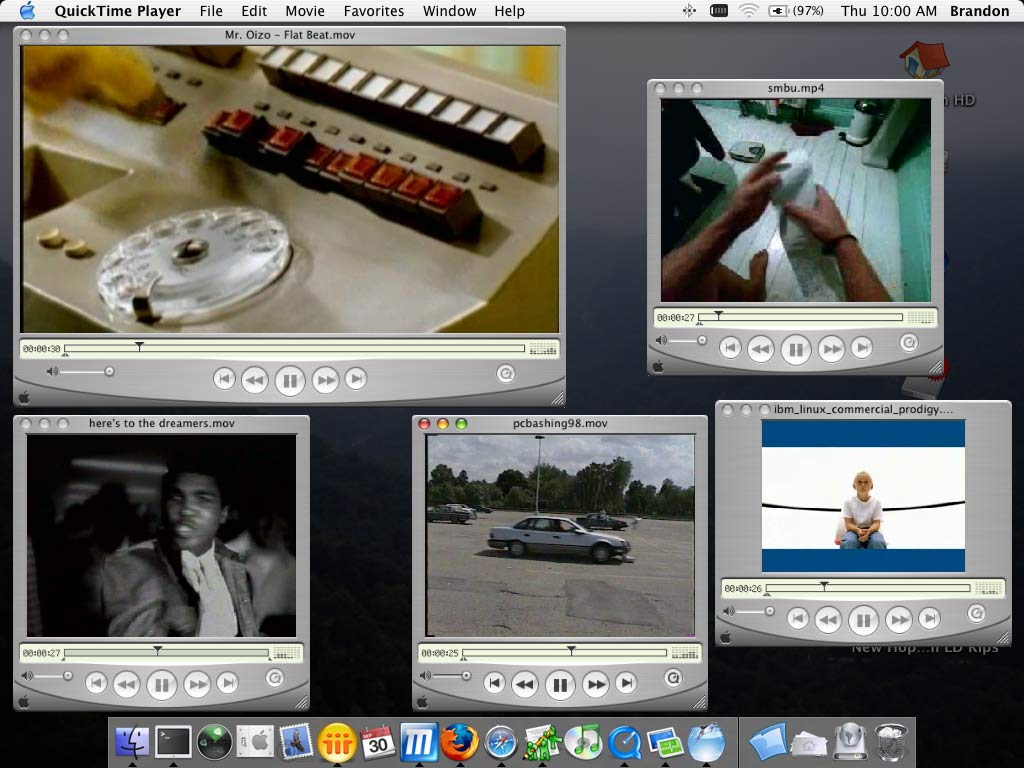
Task: Jump to start of here's to the dreamers
Action: [96, 682]
